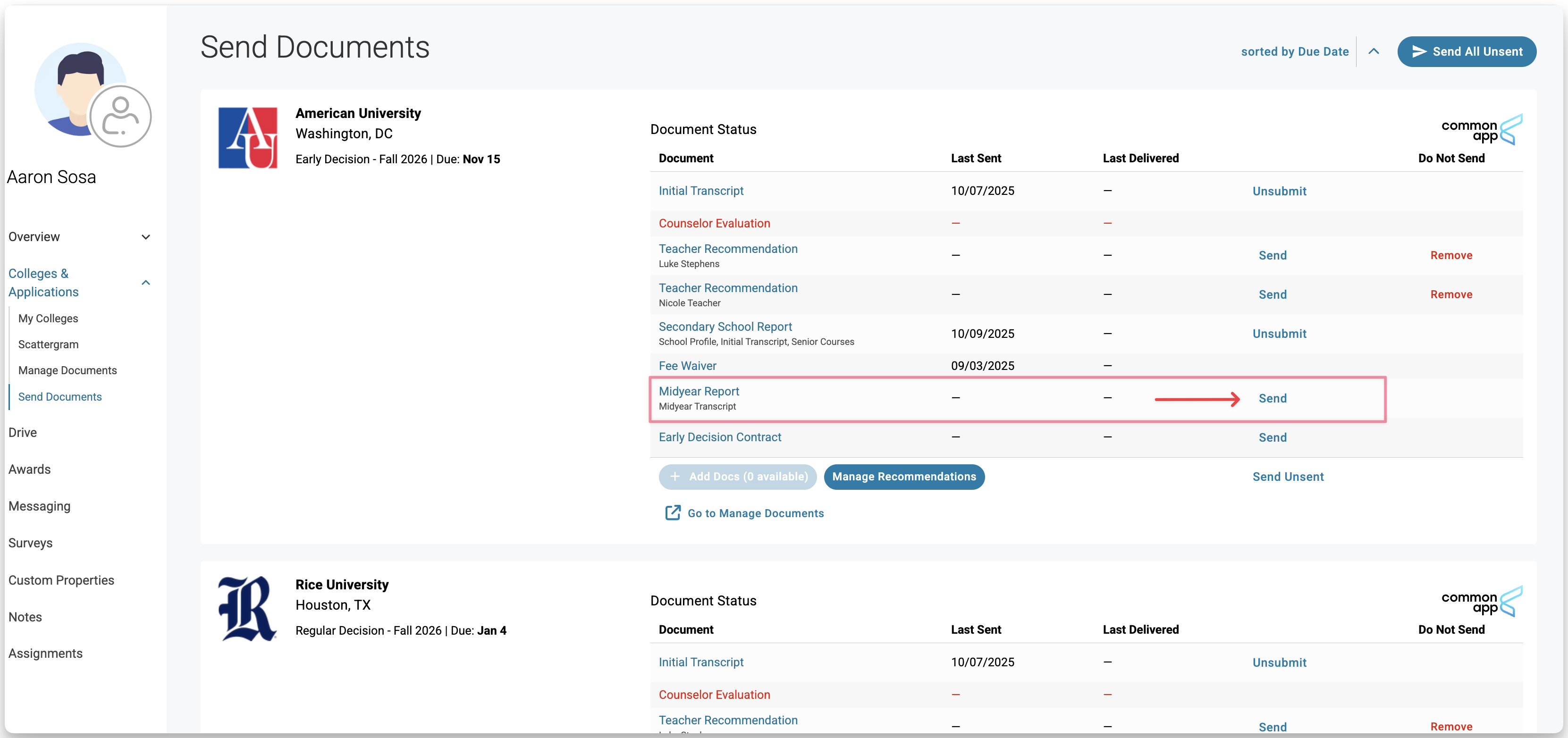The width and height of the screenshot is (1568, 738).
Task: Click the external link icon beside Go to Manage Documents
Action: pos(673,513)
